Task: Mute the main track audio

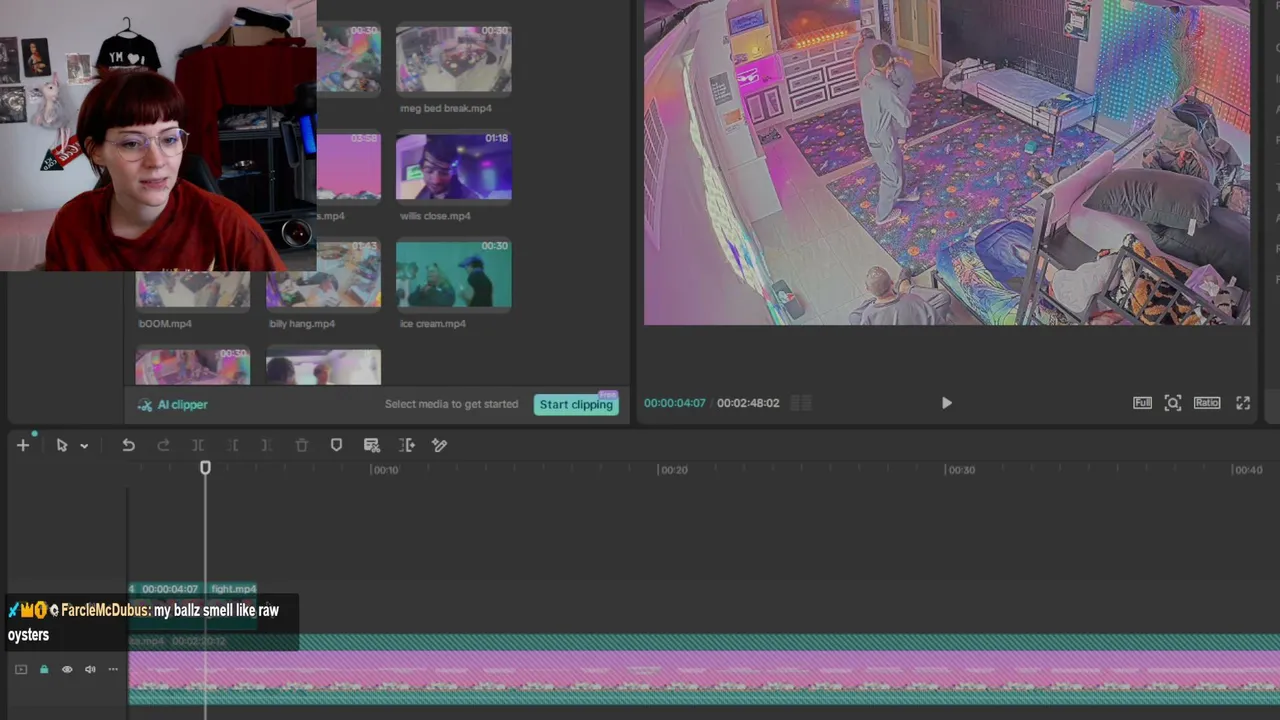Action: [x=90, y=669]
